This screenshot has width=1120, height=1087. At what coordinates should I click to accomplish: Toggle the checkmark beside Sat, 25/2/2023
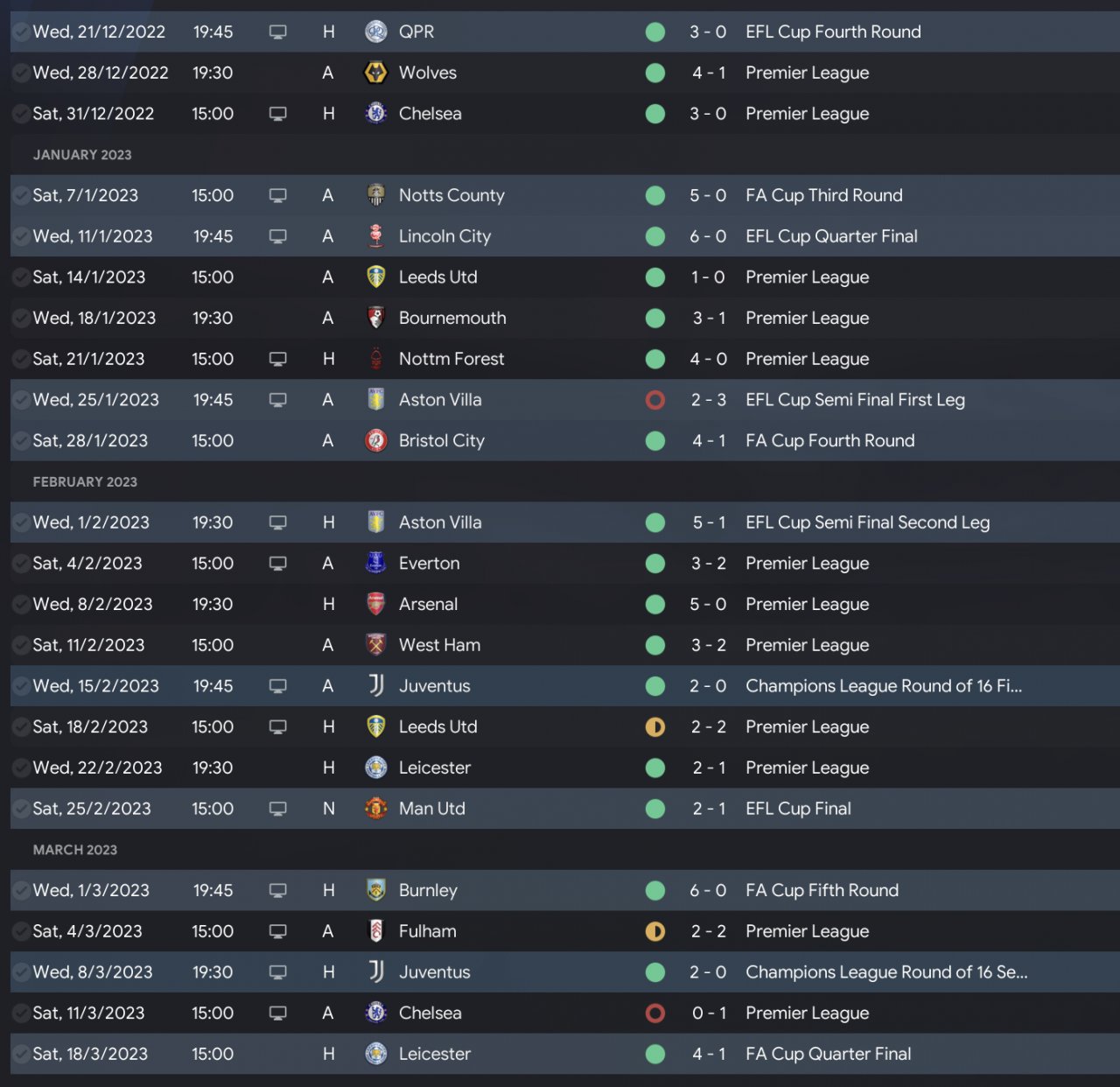coord(21,809)
